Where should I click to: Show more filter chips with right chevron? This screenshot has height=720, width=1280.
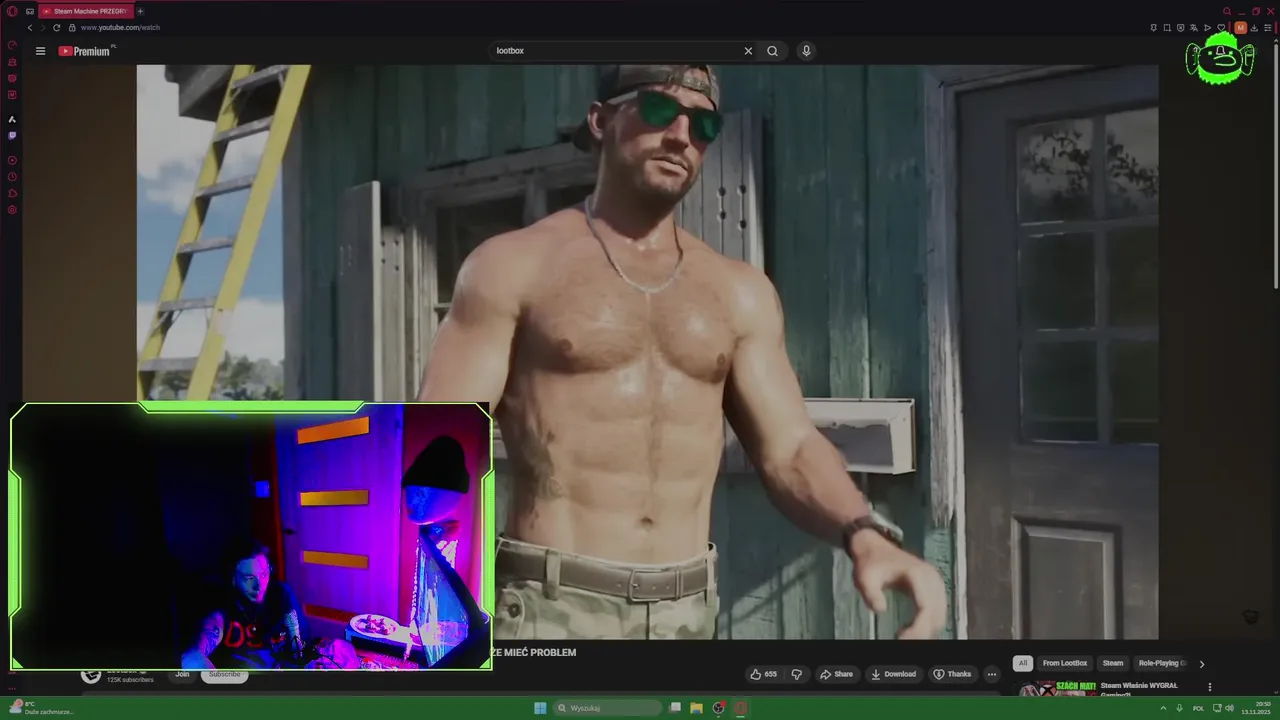(x=1202, y=663)
